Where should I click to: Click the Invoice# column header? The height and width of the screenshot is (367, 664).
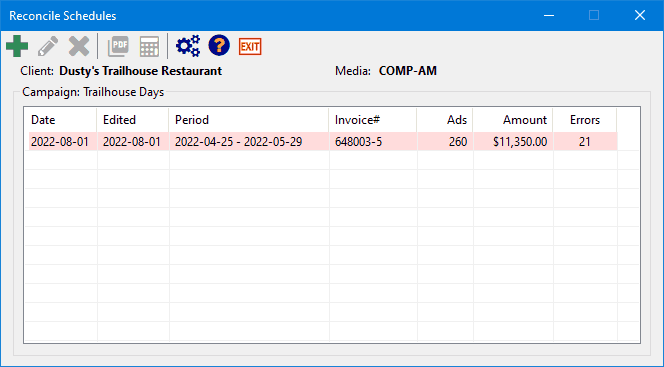coord(373,120)
